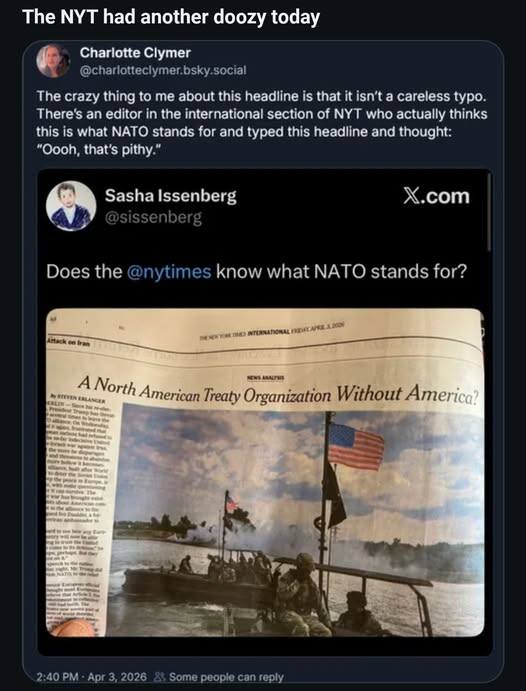This screenshot has height=691, width=526.
Task: Click the Steven Erlanger byline in the photo
Action: click(78, 400)
